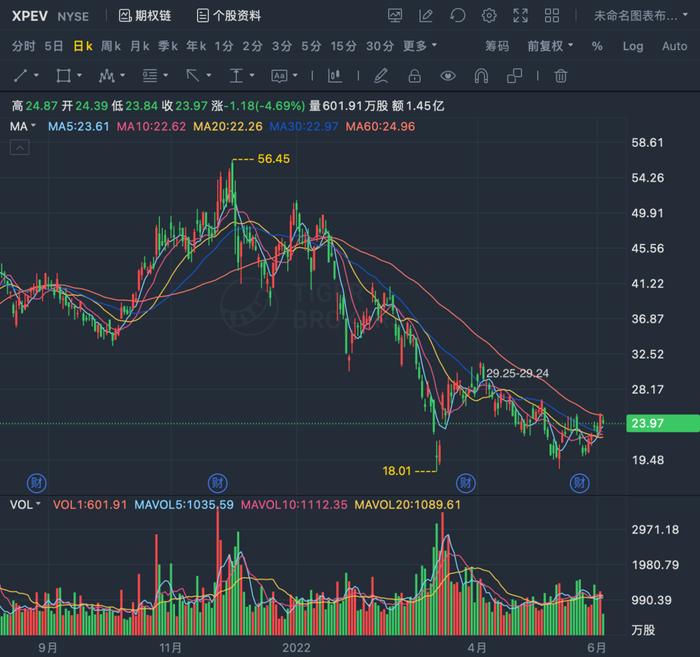
Task: Open the 前复权 adjustment dropdown
Action: (550, 46)
